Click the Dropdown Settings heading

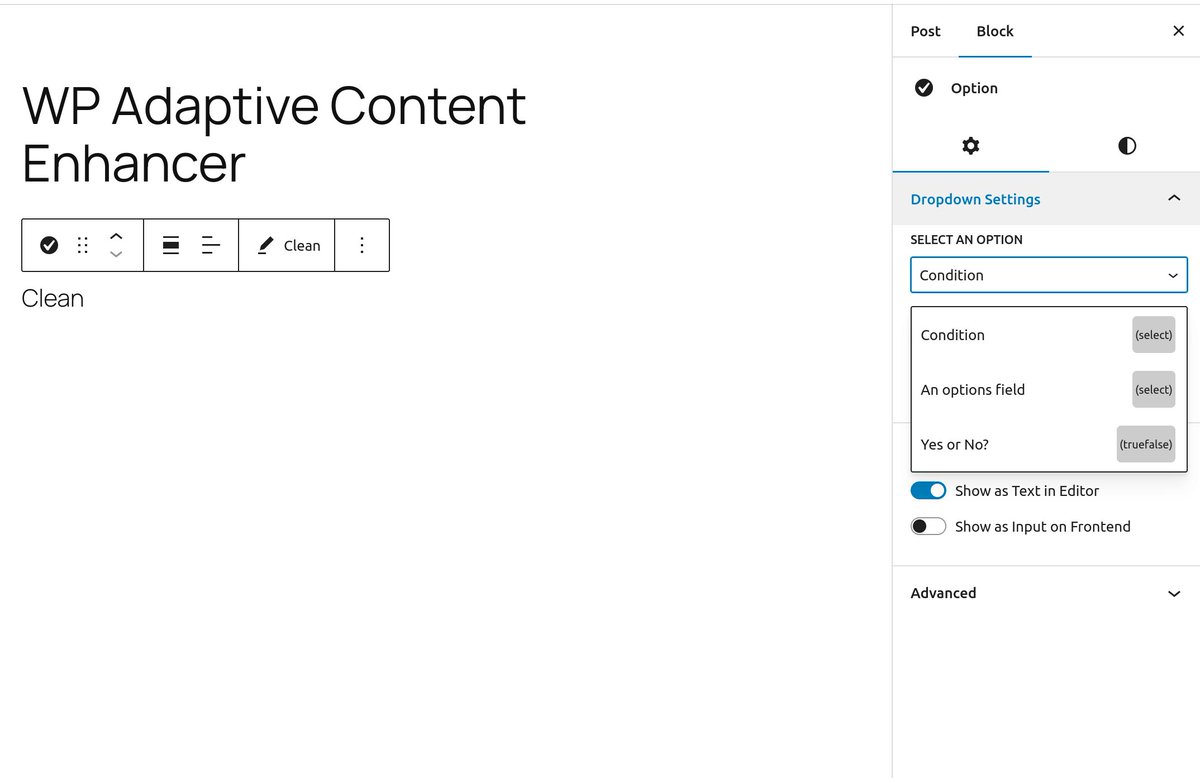(975, 199)
